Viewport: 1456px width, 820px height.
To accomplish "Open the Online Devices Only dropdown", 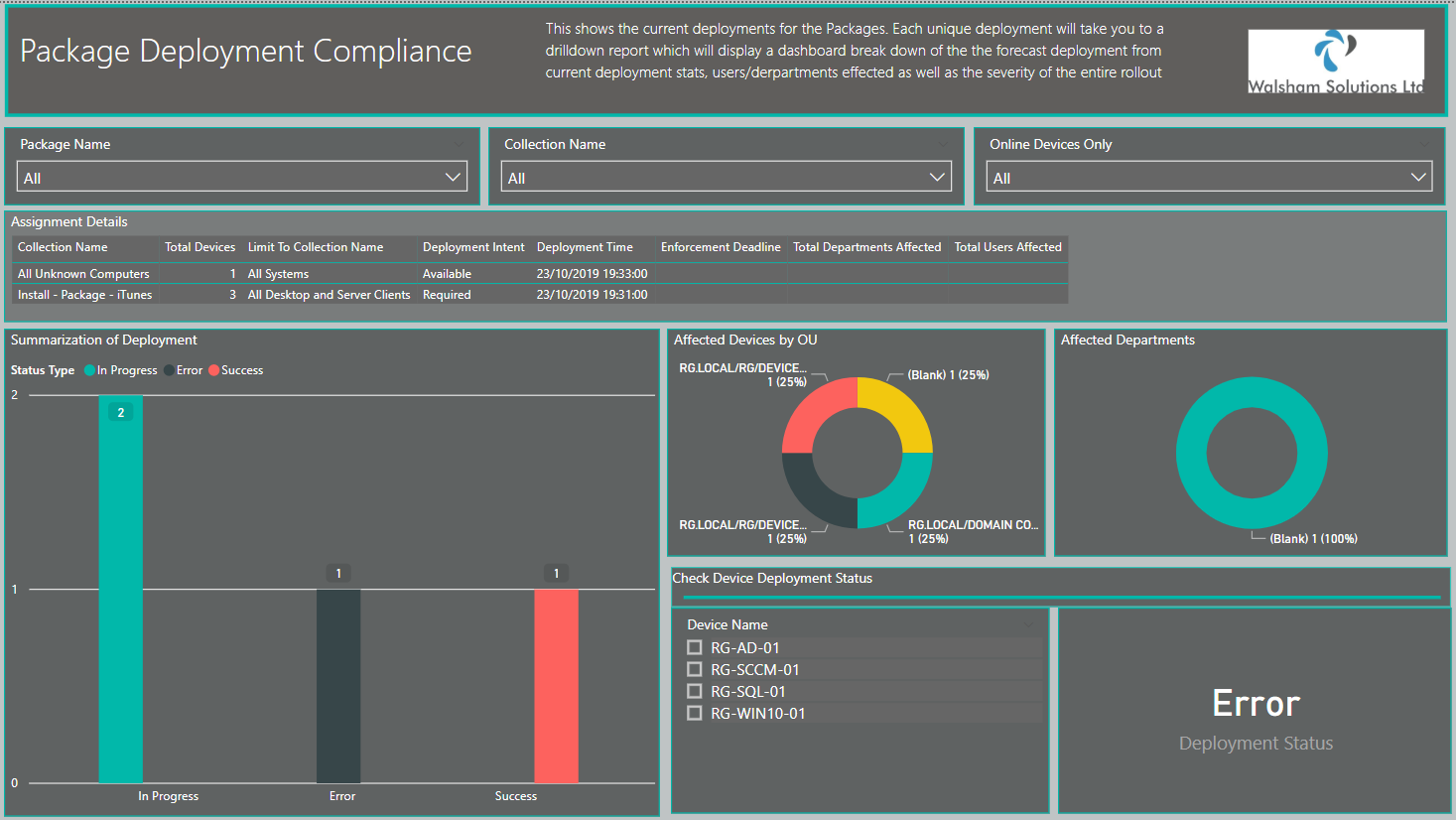I will pyautogui.click(x=1210, y=177).
